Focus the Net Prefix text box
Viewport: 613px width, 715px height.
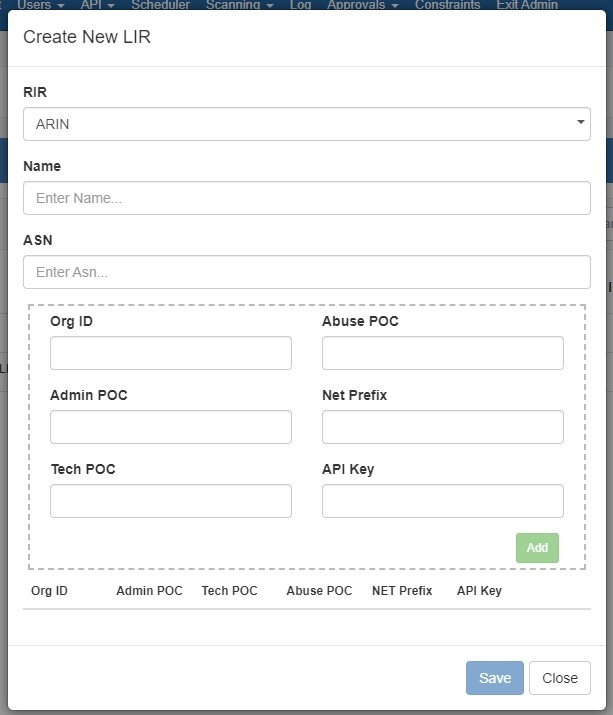point(442,427)
